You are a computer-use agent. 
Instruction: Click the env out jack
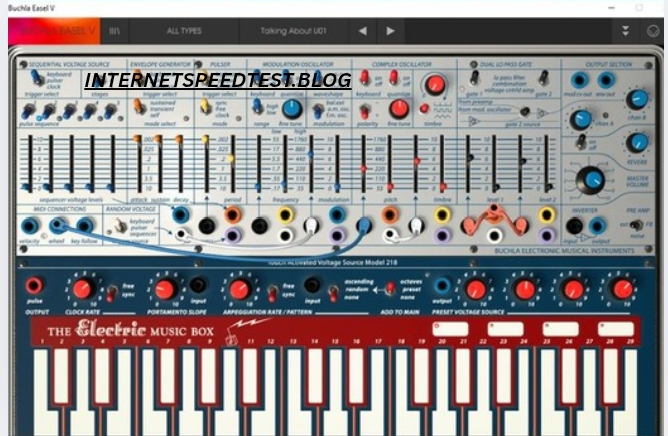(606, 80)
